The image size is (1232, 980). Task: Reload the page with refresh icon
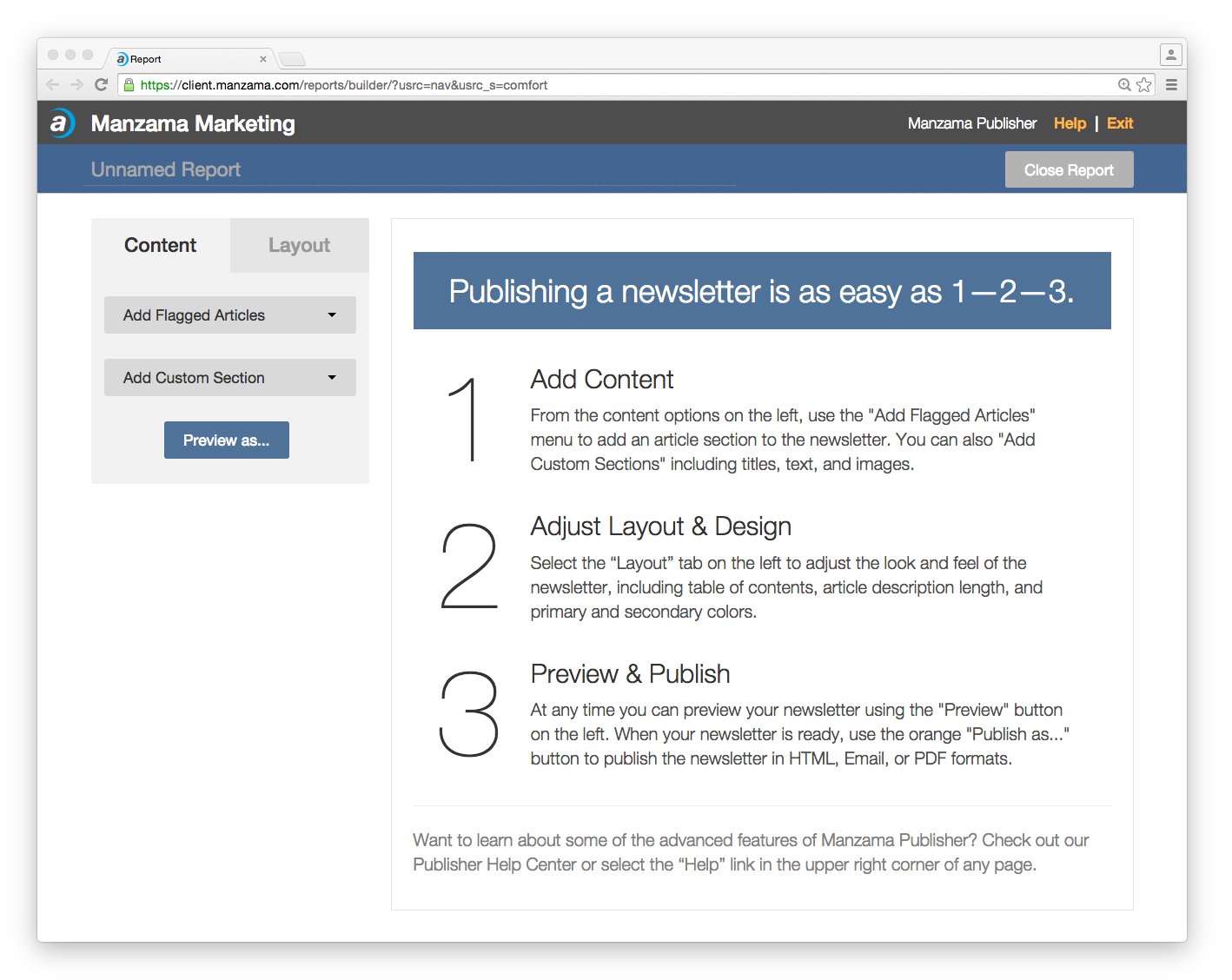(x=101, y=85)
